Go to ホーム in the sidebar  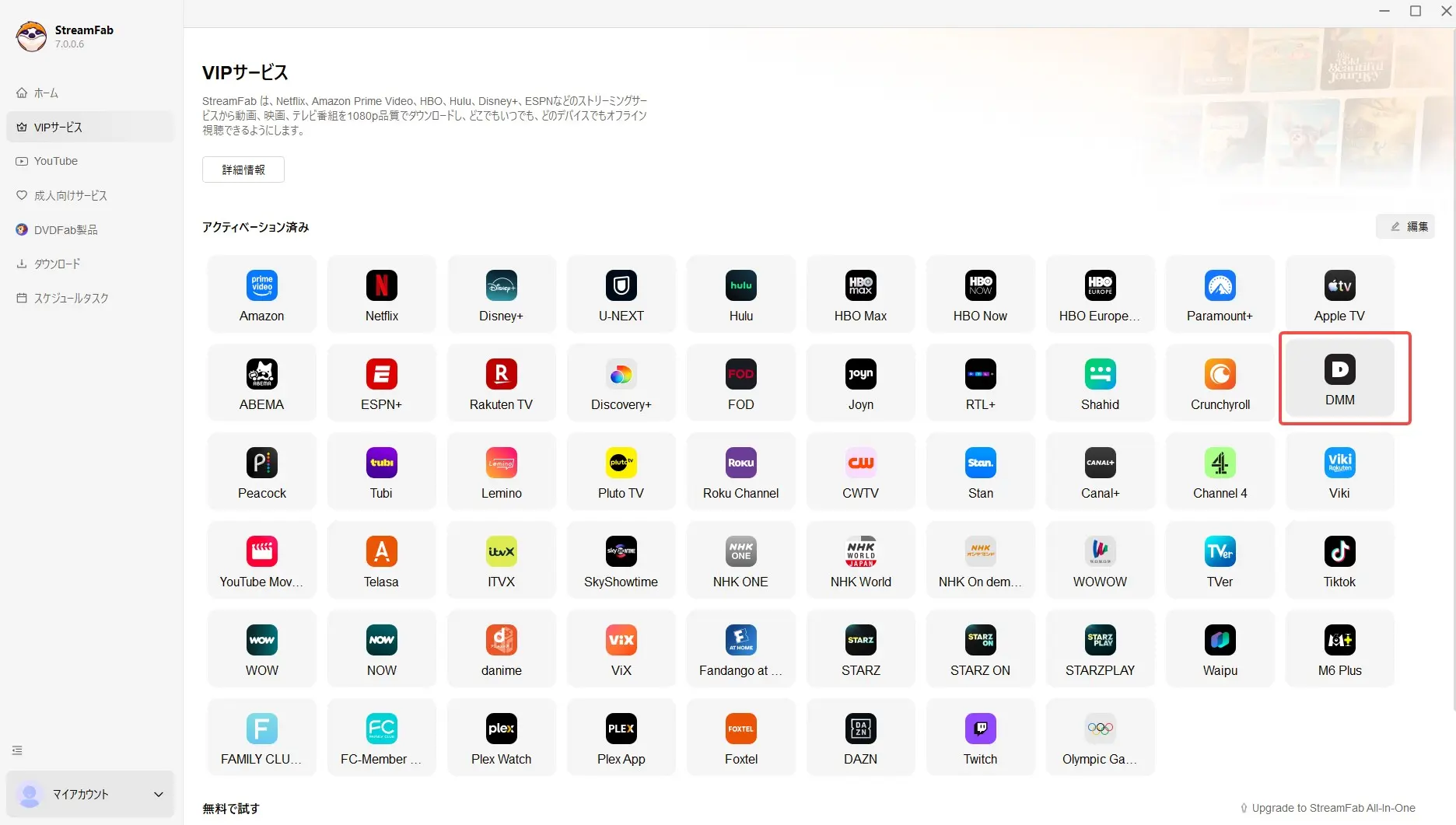click(x=90, y=93)
